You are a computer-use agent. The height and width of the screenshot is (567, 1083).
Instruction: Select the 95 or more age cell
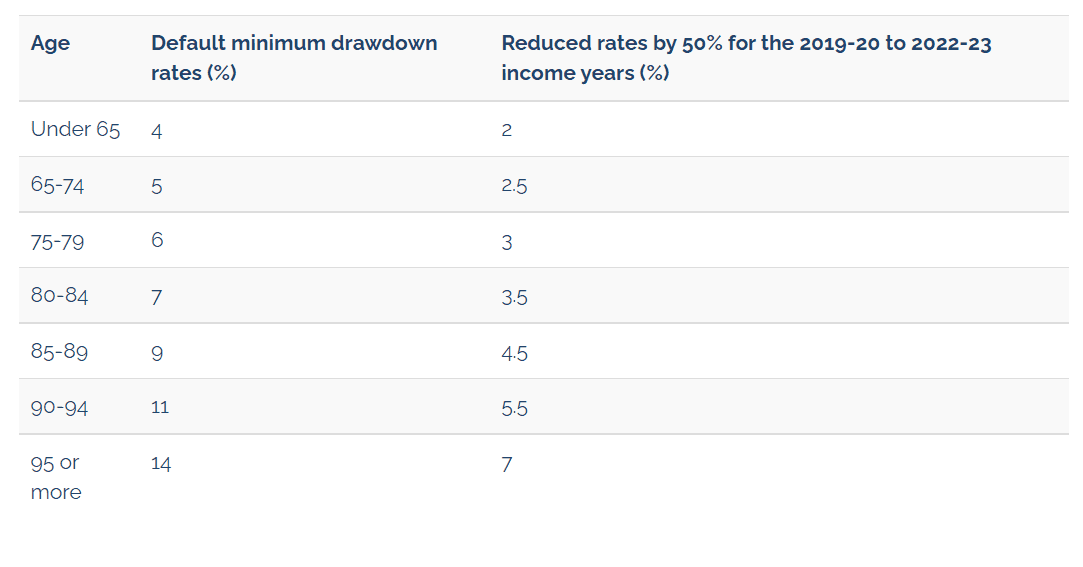click(x=56, y=477)
